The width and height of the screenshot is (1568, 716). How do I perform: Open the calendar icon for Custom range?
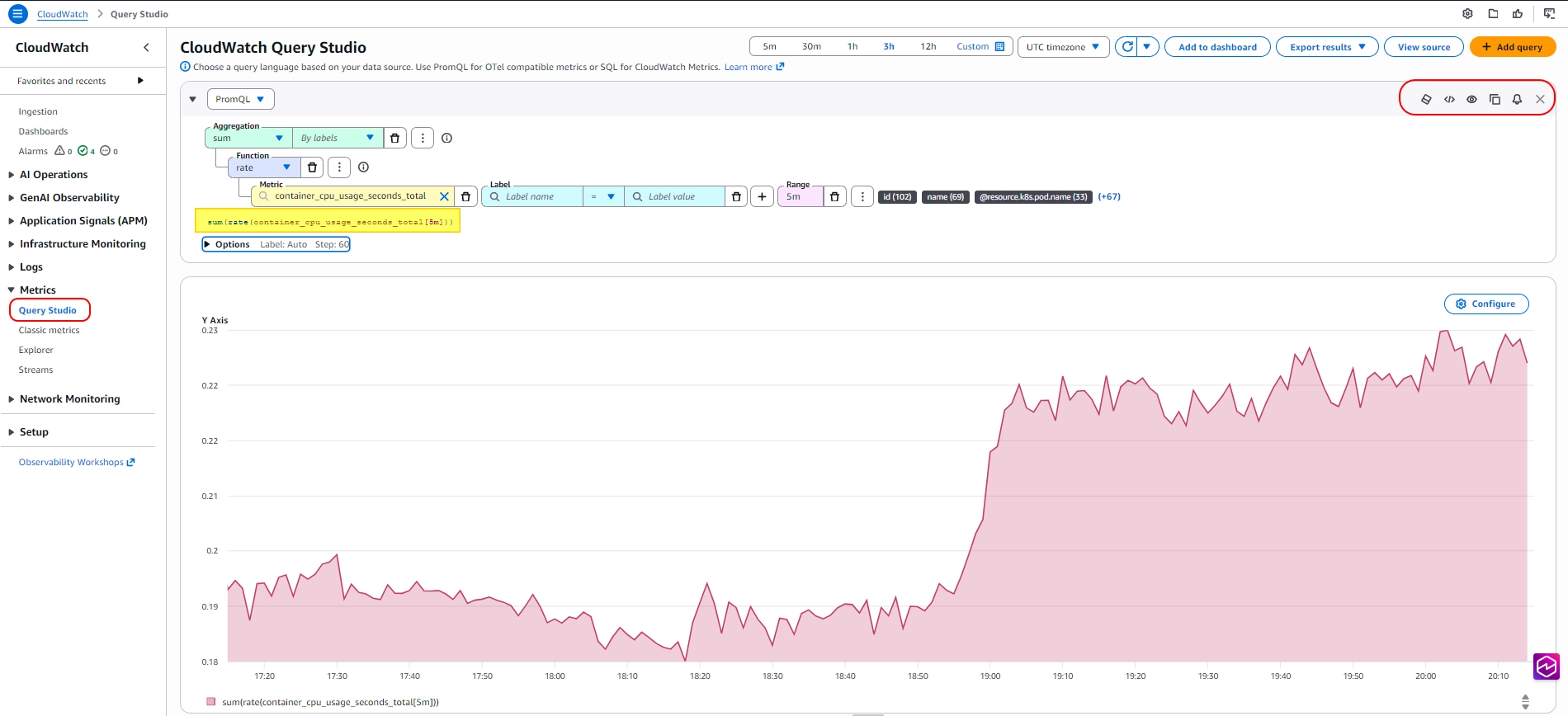pyautogui.click(x=1000, y=47)
